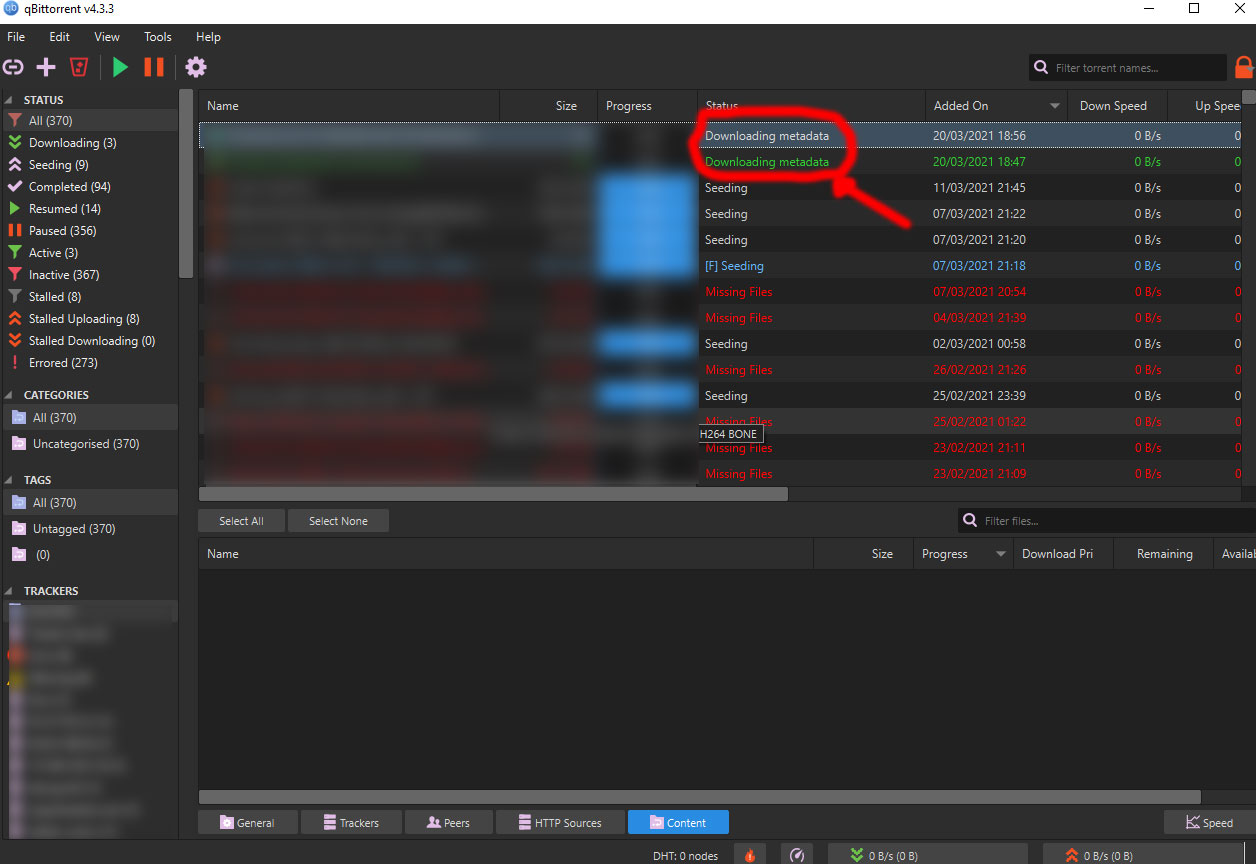The width and height of the screenshot is (1256, 864).
Task: Click the green Resume play icon
Action: coord(121,67)
